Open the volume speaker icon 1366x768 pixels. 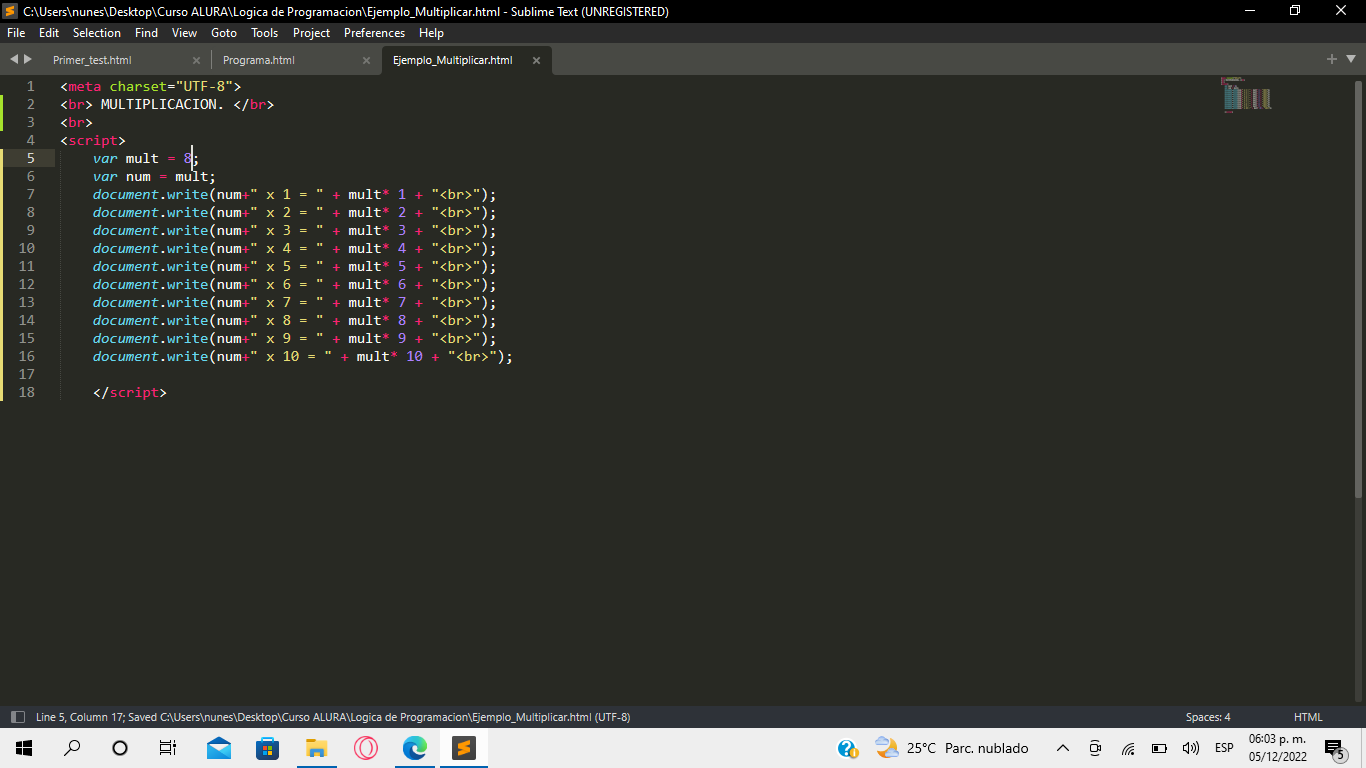click(1190, 748)
